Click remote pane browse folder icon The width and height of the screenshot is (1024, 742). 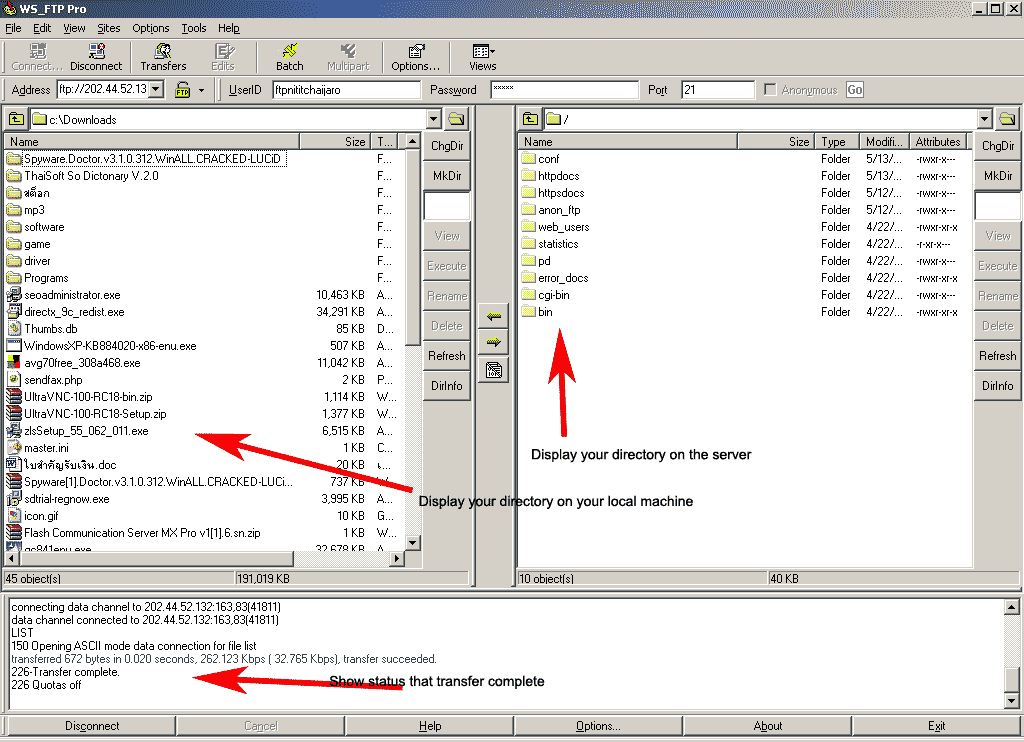click(1007, 119)
